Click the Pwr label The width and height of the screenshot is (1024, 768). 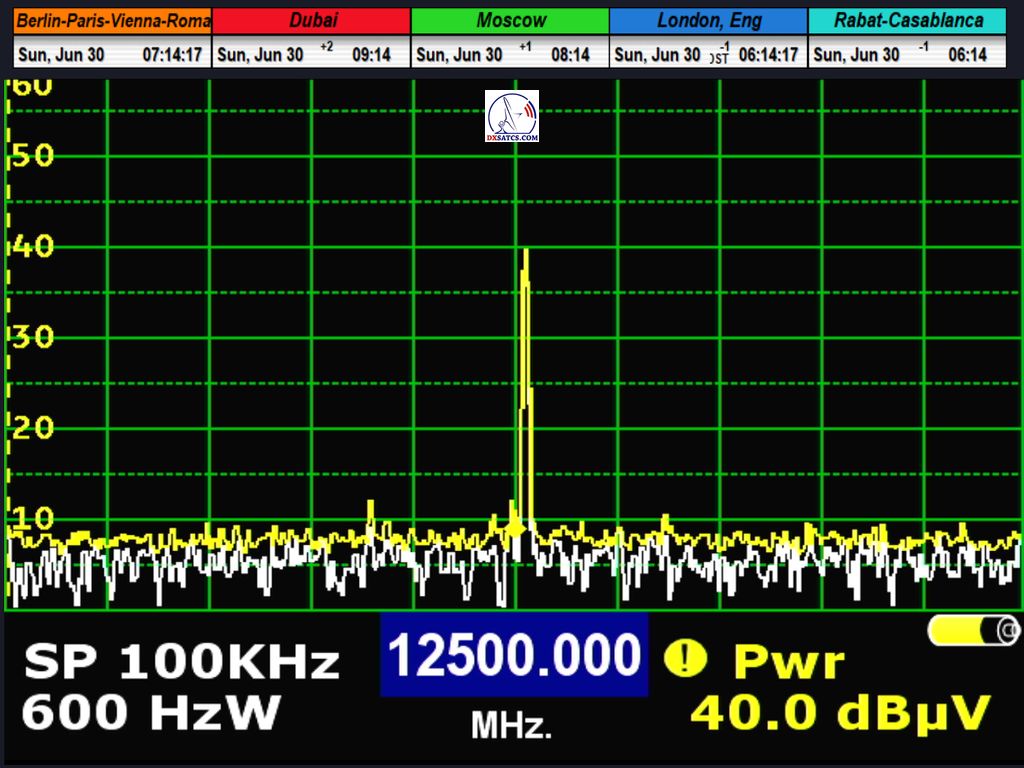click(789, 661)
